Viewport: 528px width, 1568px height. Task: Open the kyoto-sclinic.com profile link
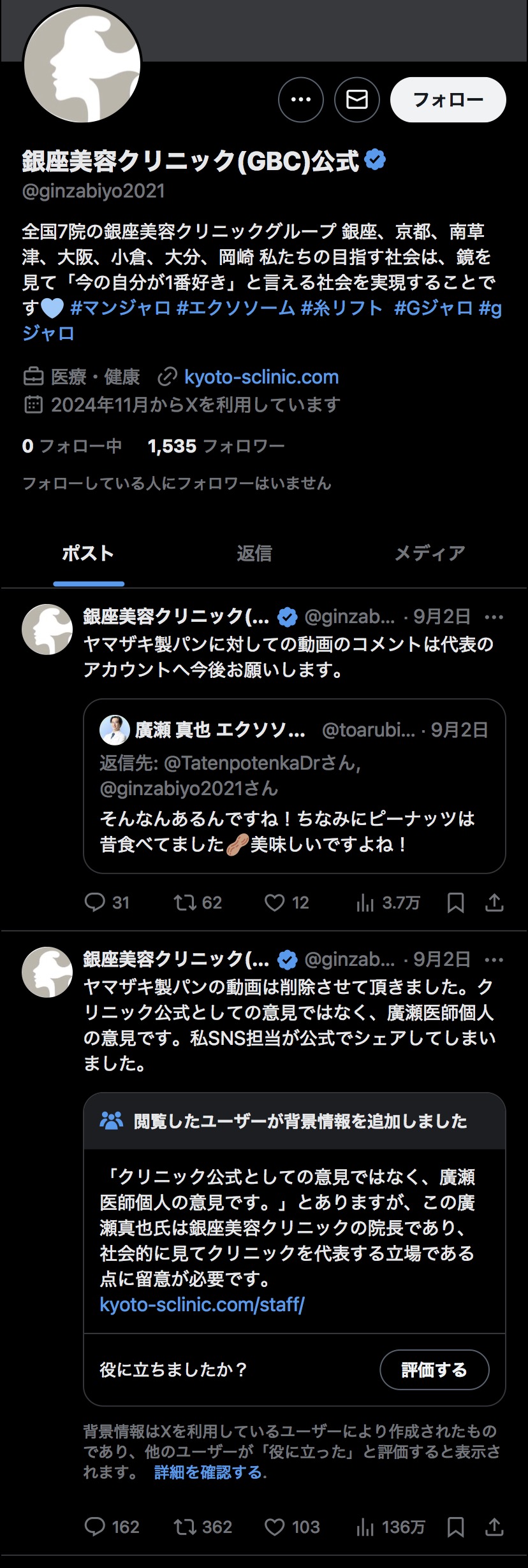[261, 377]
